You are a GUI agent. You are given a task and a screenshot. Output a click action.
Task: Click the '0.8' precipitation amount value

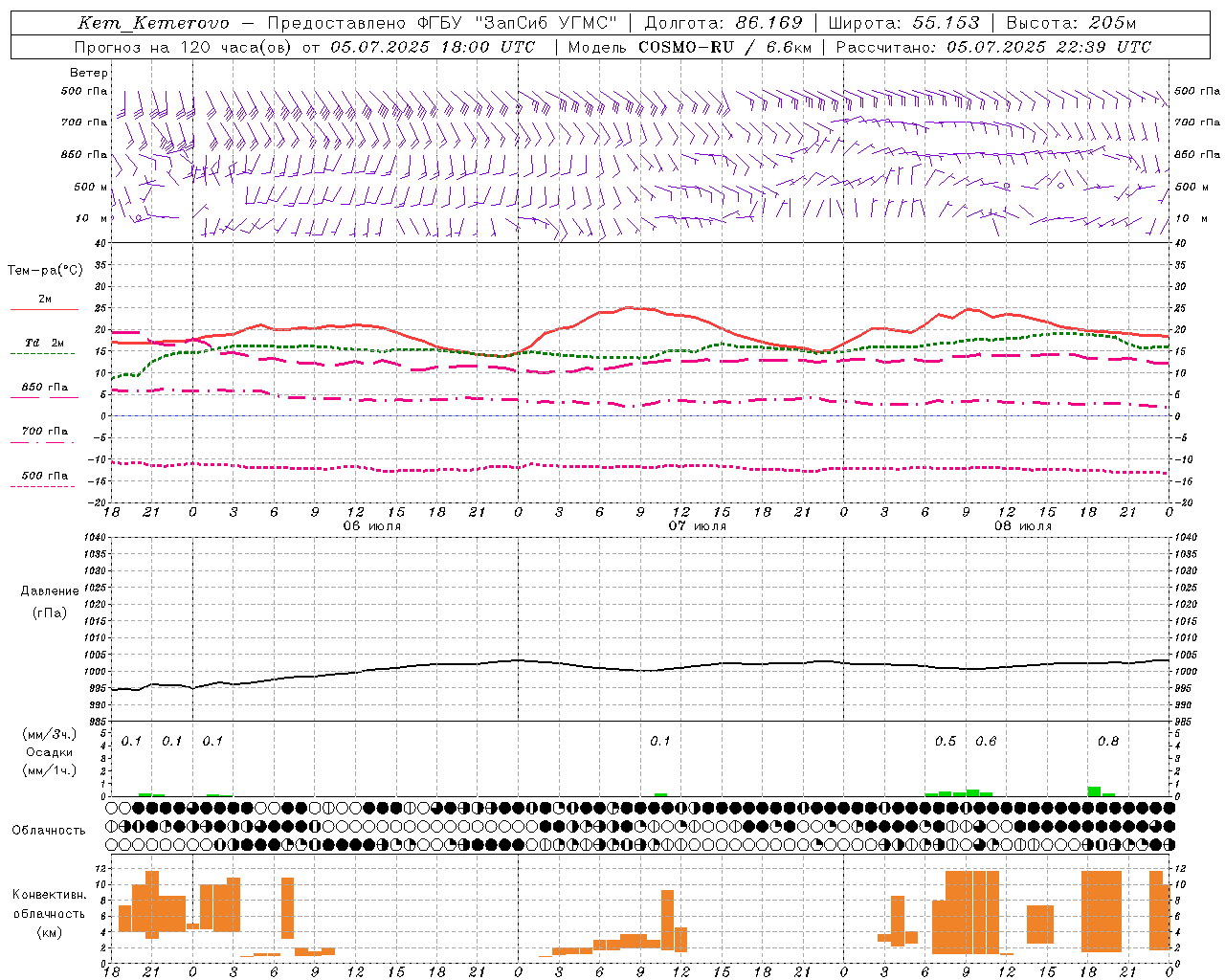coord(1108,742)
